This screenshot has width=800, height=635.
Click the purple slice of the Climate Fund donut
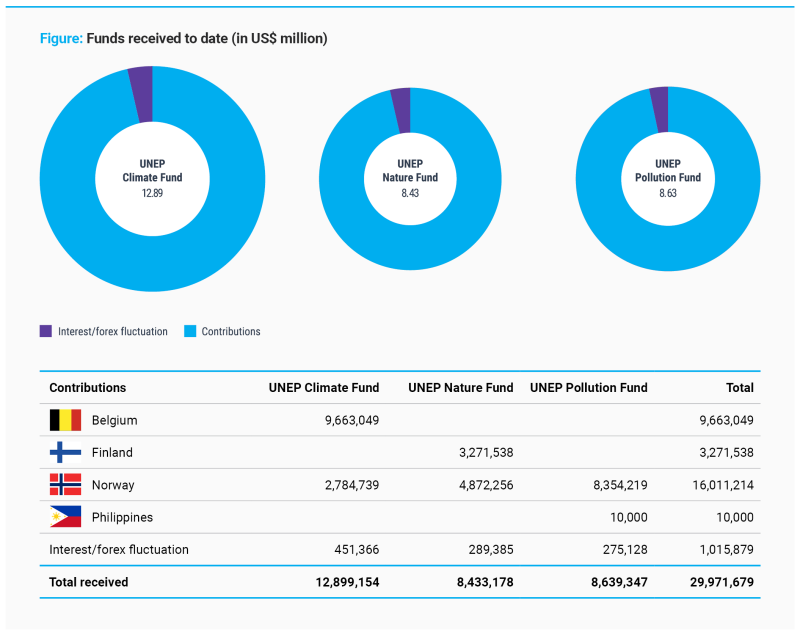click(x=142, y=94)
